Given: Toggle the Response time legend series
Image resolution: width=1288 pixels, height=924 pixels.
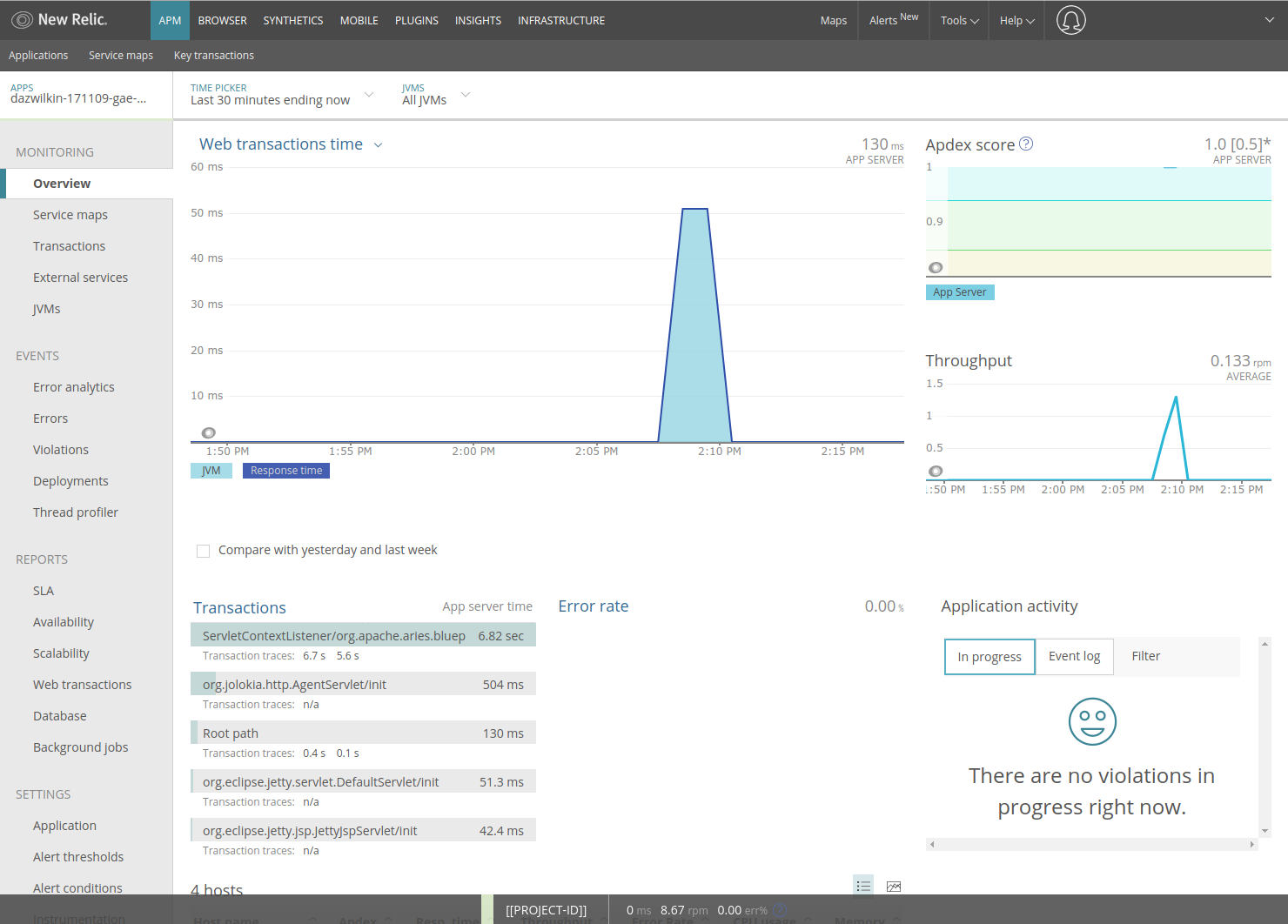Looking at the screenshot, I should point(286,471).
